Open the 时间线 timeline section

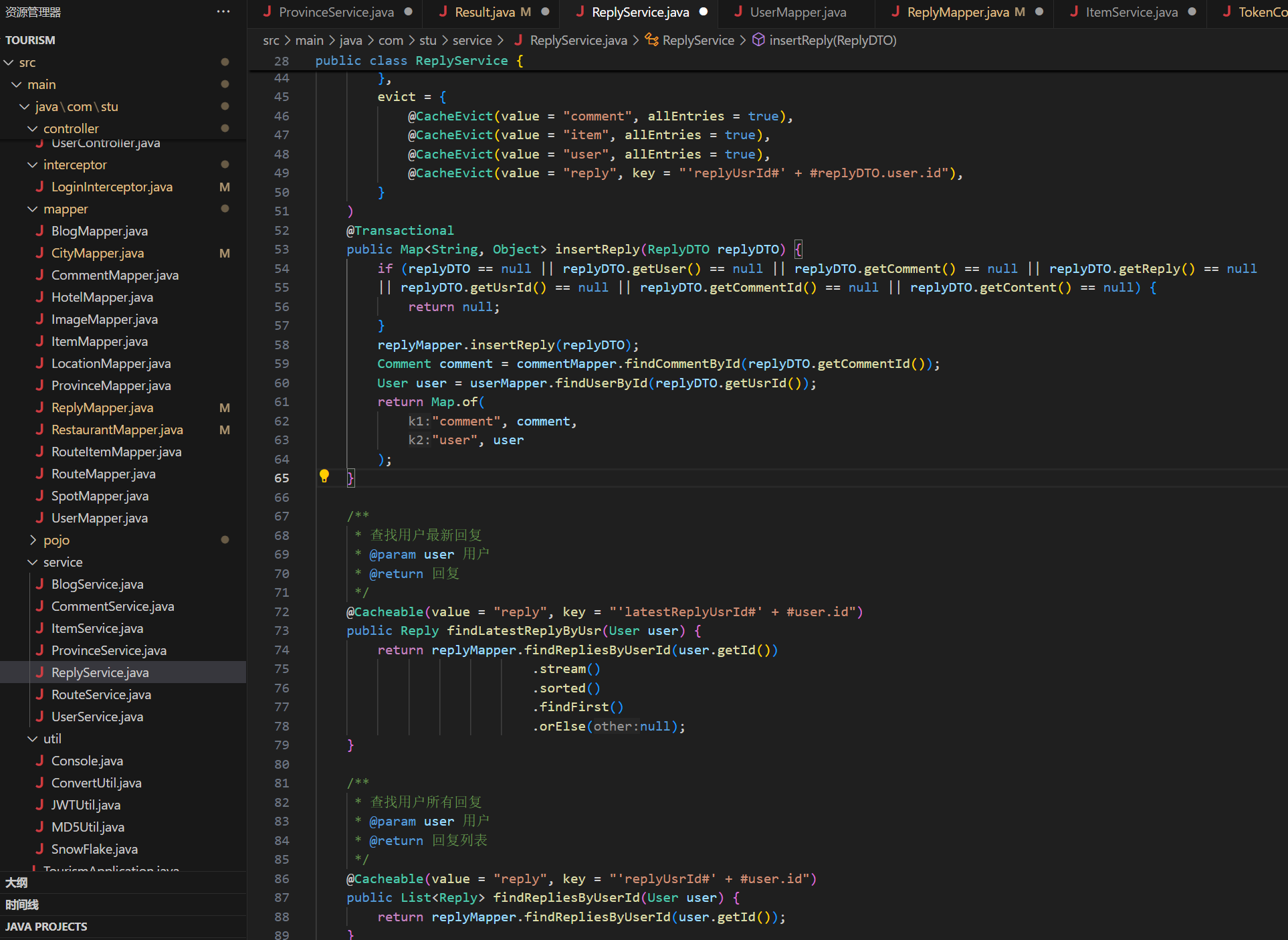tap(22, 905)
